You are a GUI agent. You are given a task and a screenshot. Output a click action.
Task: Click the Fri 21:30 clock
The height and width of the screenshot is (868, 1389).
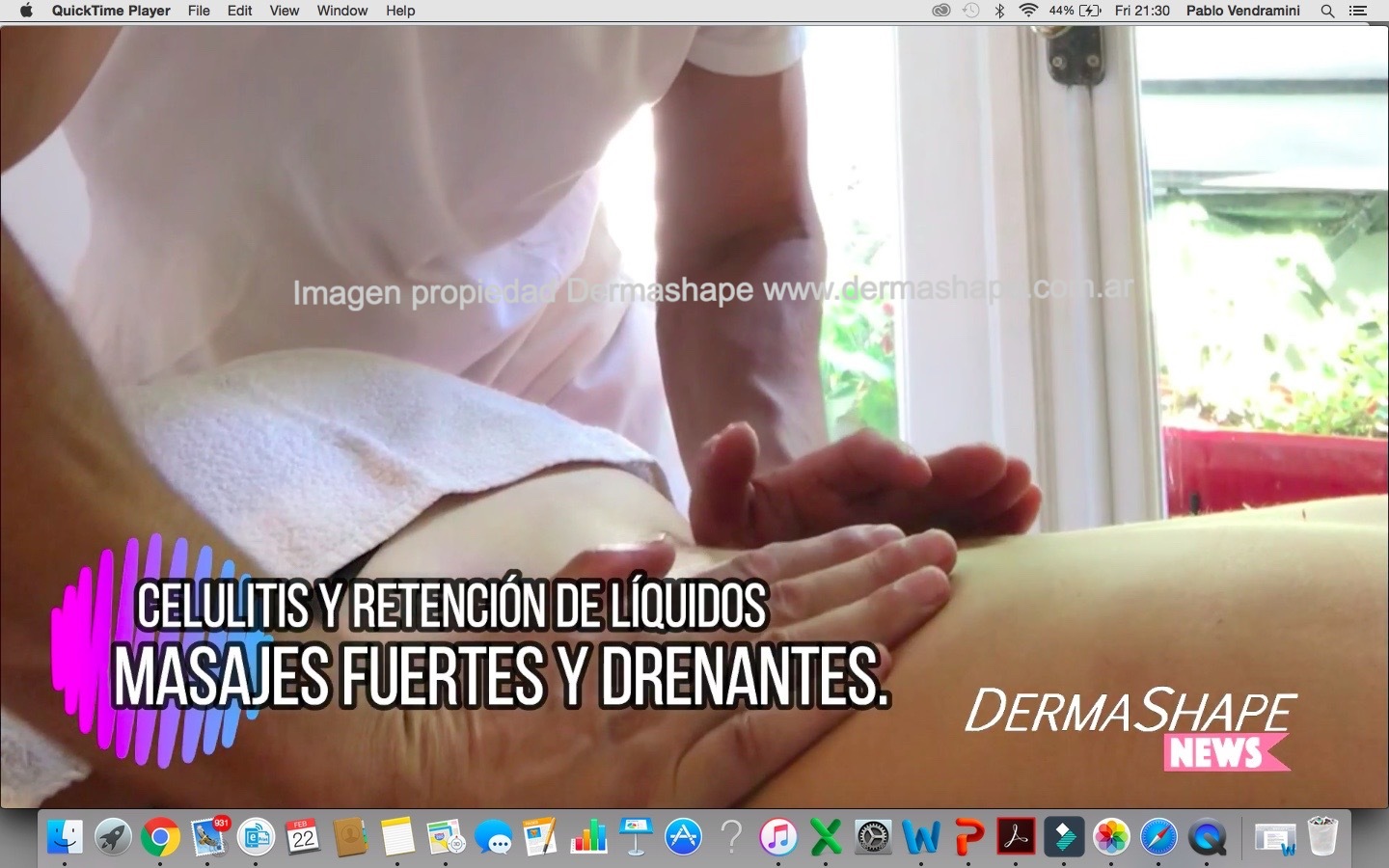(1142, 11)
